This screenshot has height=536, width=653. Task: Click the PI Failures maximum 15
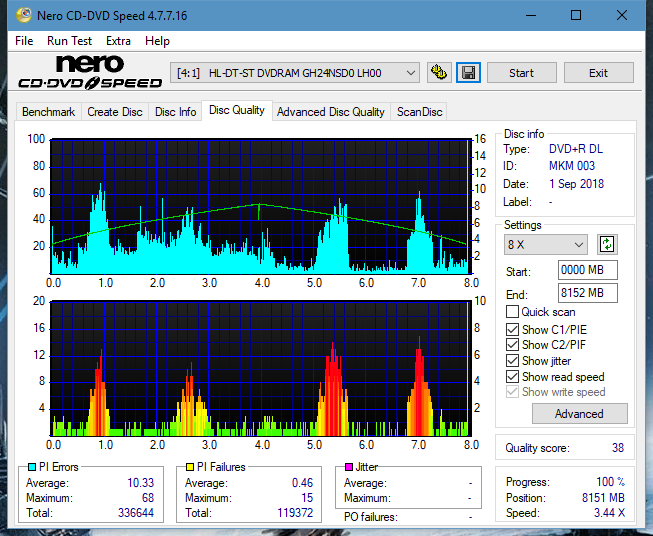(307, 497)
